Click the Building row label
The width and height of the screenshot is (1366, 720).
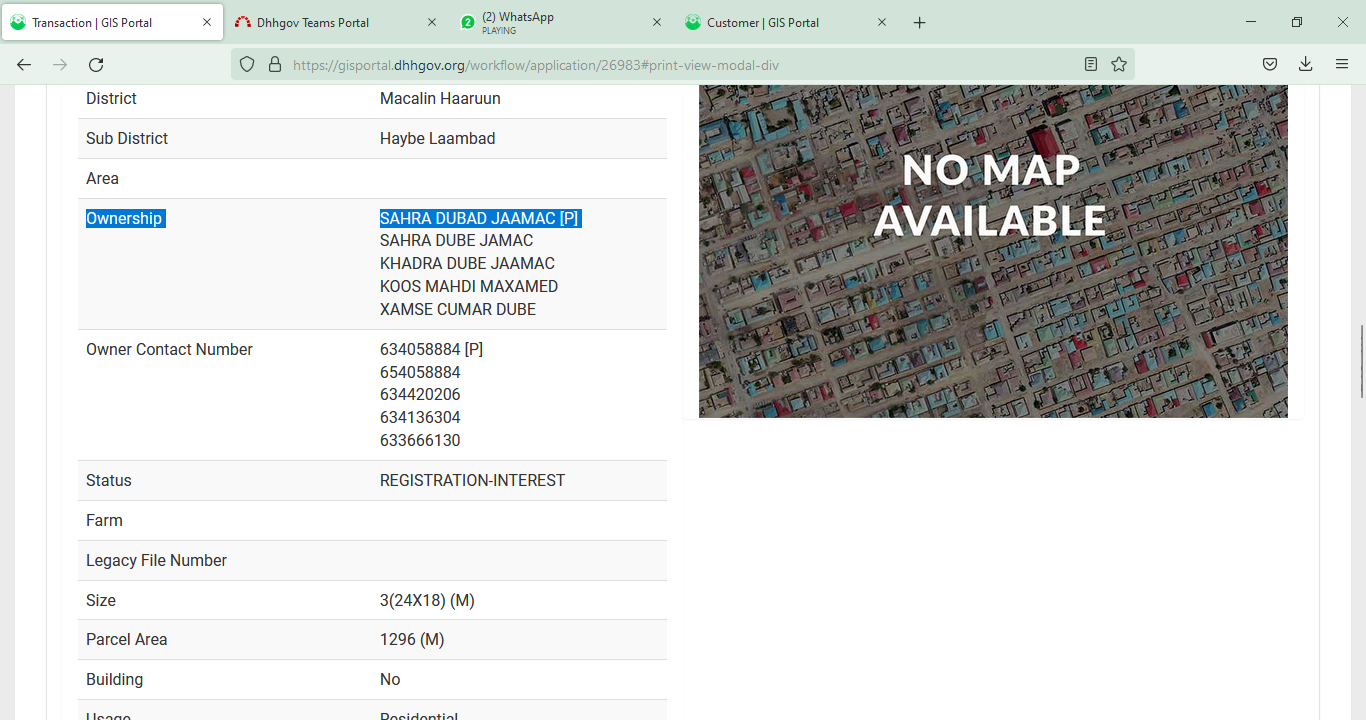point(114,680)
